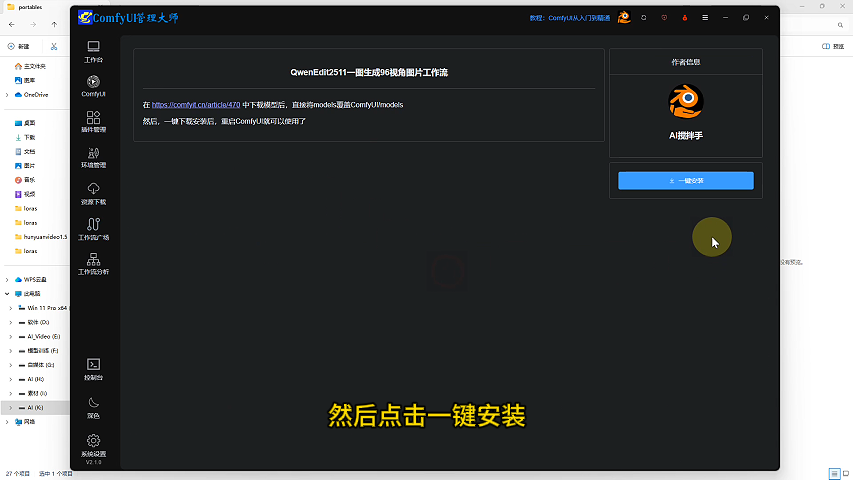Screen dimensions: 854x480
Task: Click the 作者信息 panel header
Action: [686, 62]
